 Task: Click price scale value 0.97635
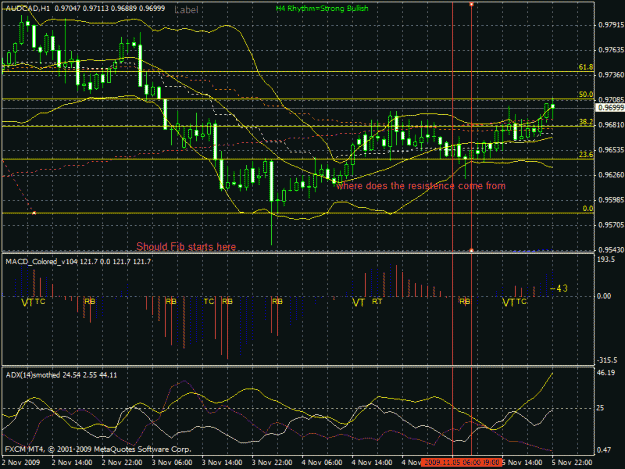coord(611,50)
